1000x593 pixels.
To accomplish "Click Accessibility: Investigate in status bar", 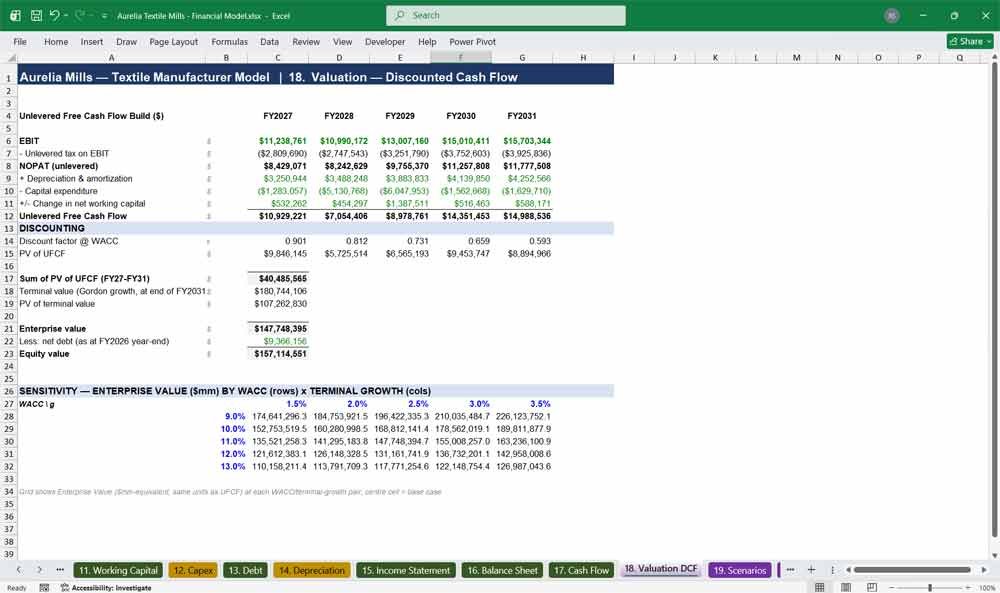I will pyautogui.click(x=106, y=587).
